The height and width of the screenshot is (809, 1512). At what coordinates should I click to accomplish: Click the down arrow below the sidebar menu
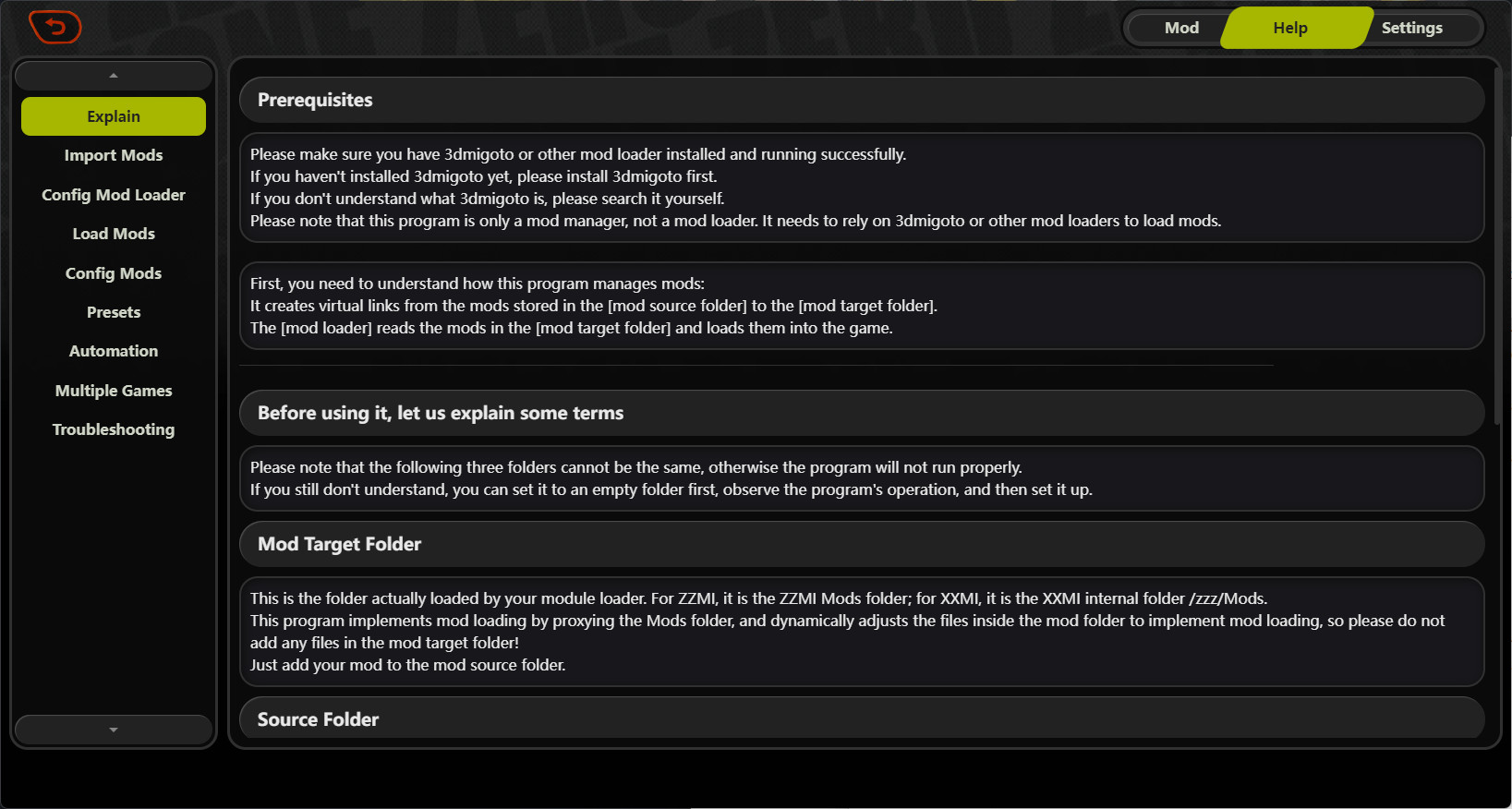113,730
